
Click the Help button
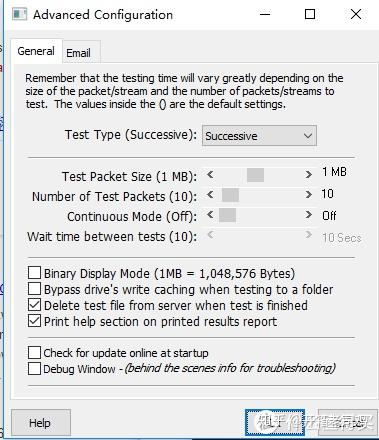[x=40, y=423]
